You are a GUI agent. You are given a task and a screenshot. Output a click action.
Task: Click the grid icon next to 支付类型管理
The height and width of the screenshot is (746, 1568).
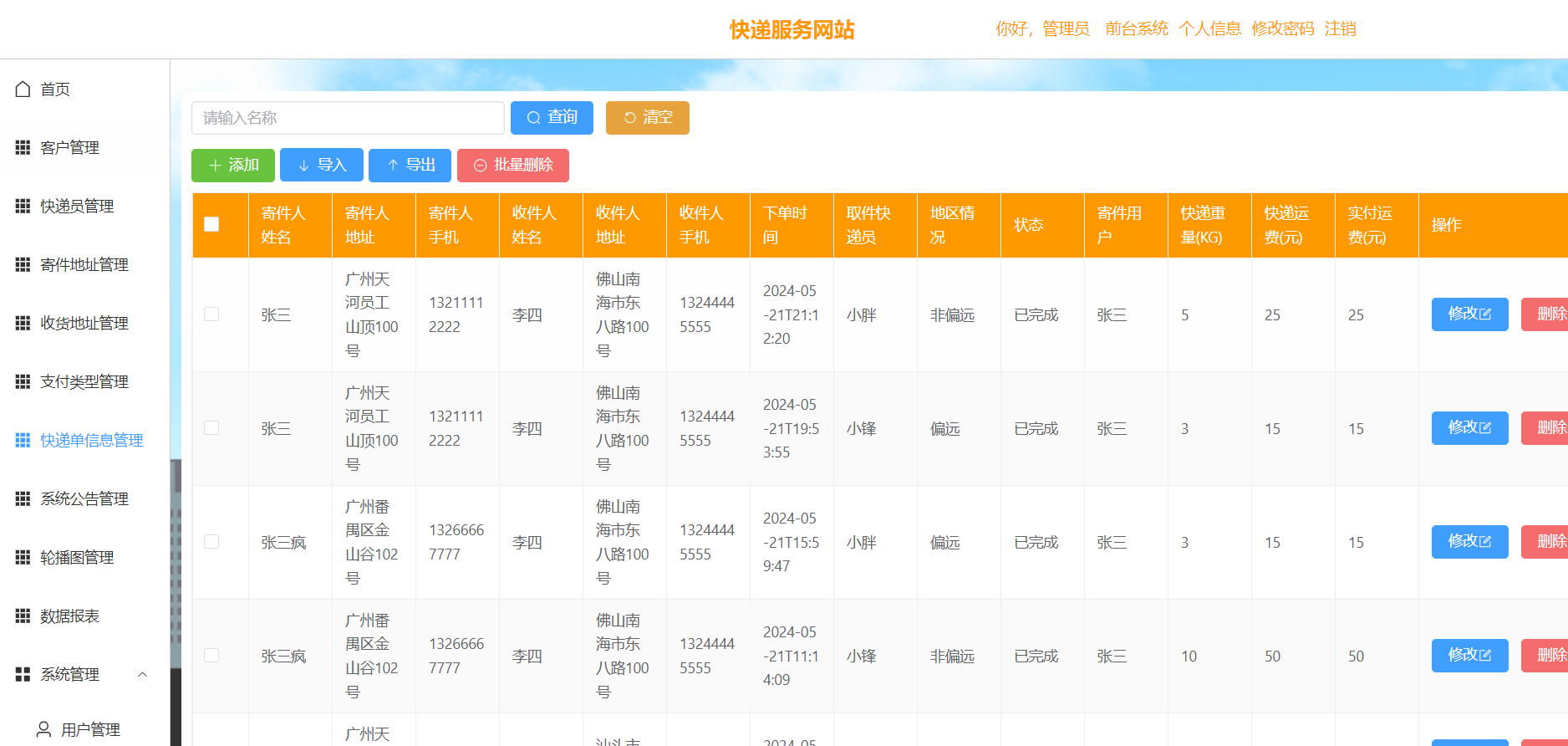pyautogui.click(x=23, y=381)
